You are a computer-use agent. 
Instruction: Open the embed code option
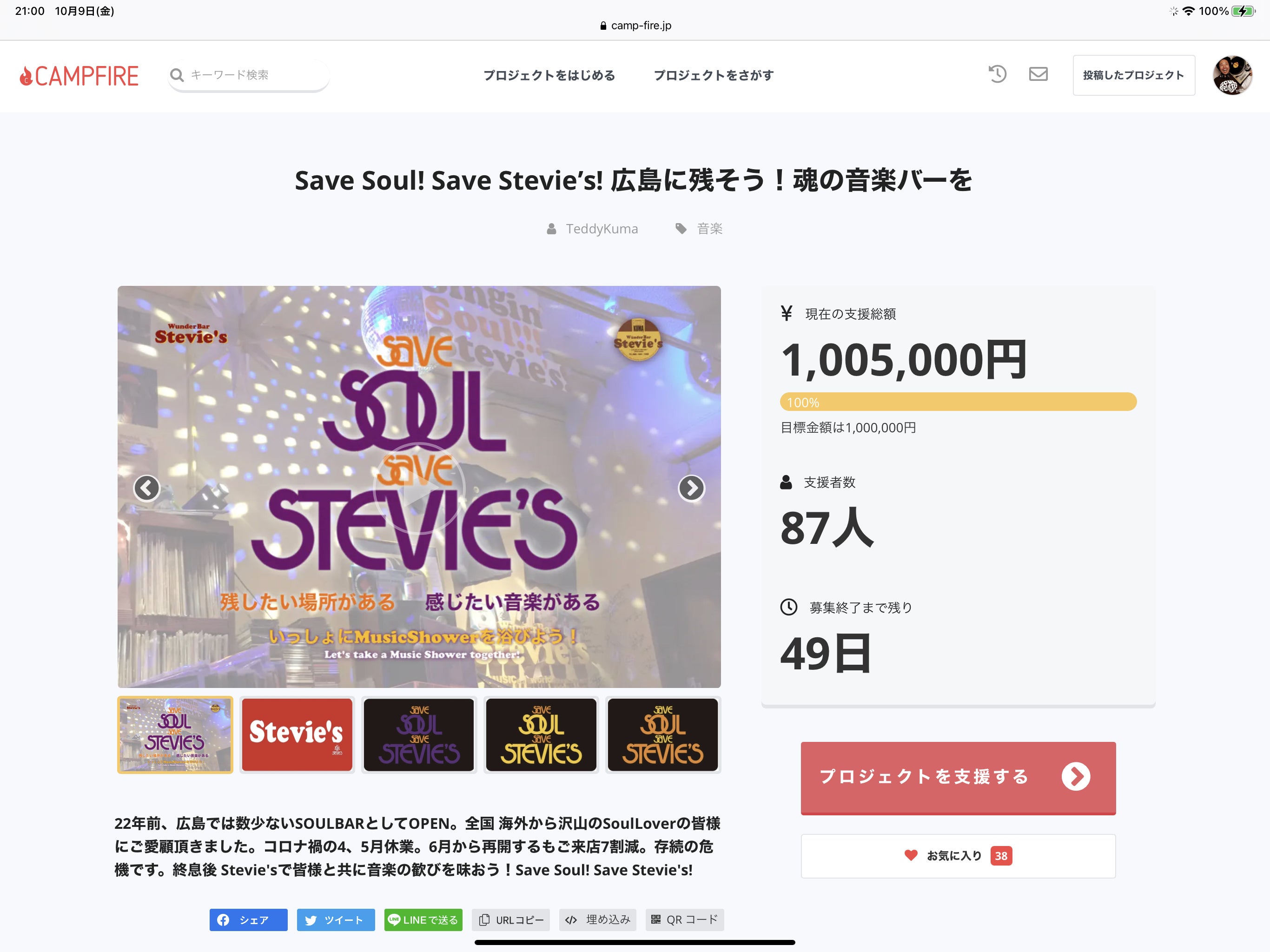coord(598,920)
